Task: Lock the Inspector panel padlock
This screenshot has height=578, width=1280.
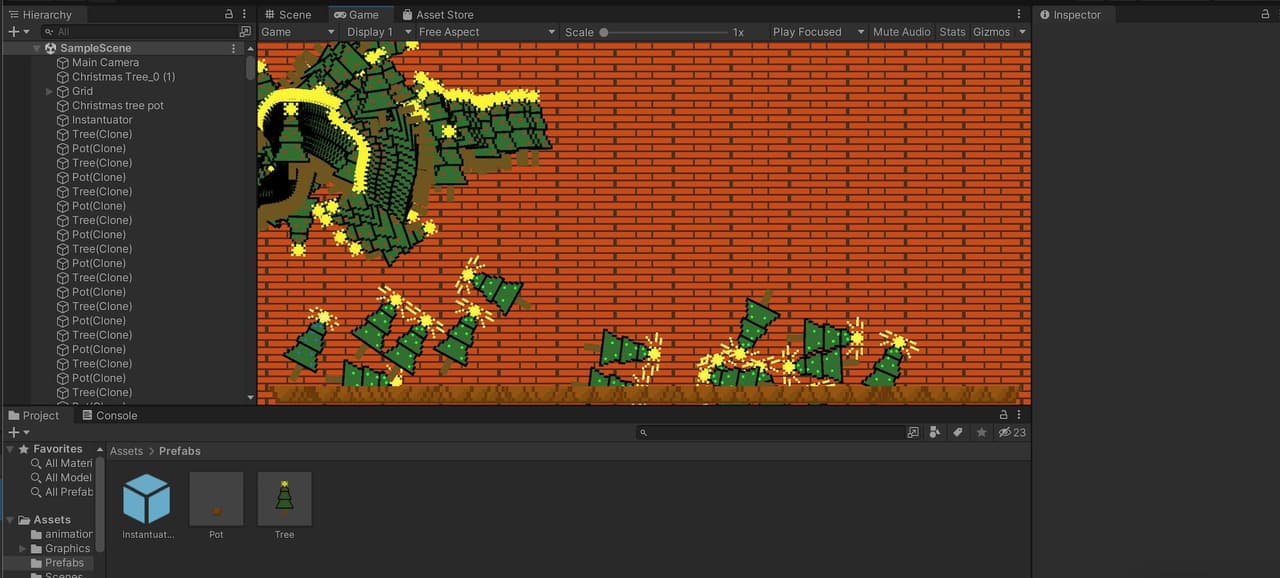Action: [1265, 14]
